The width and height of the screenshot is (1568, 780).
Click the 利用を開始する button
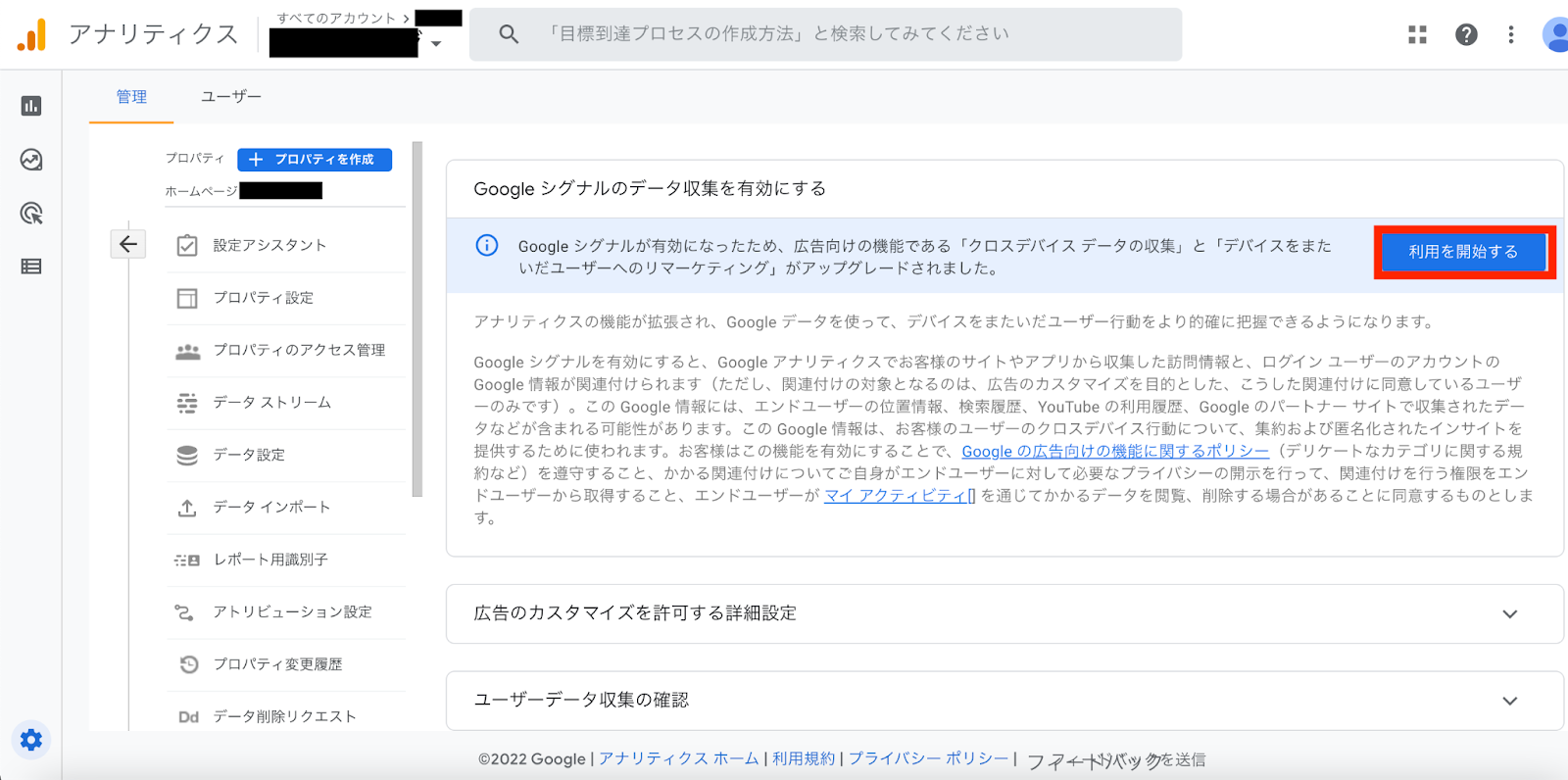pyautogui.click(x=1463, y=252)
